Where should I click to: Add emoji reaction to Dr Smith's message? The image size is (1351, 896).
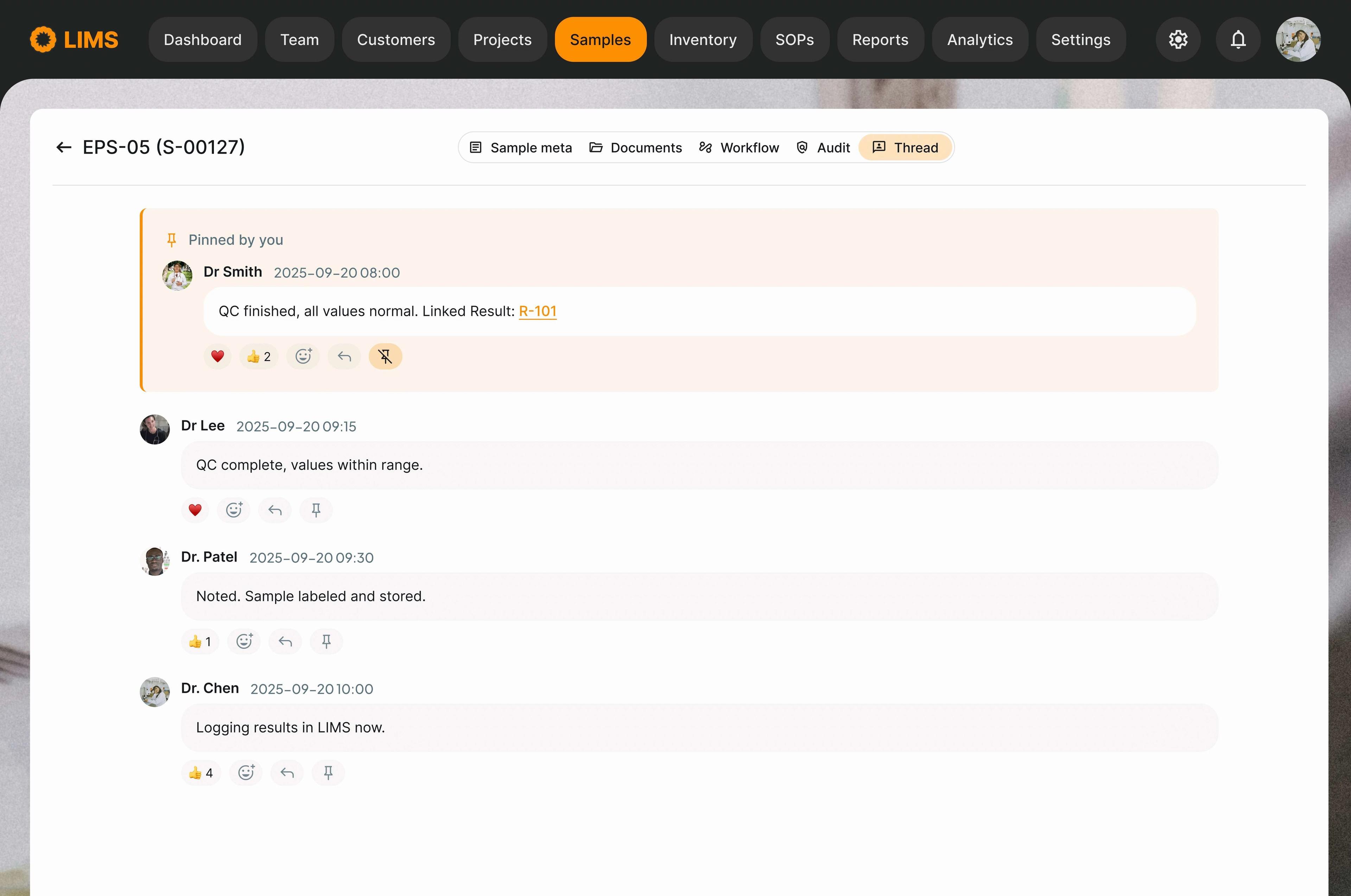coord(303,357)
